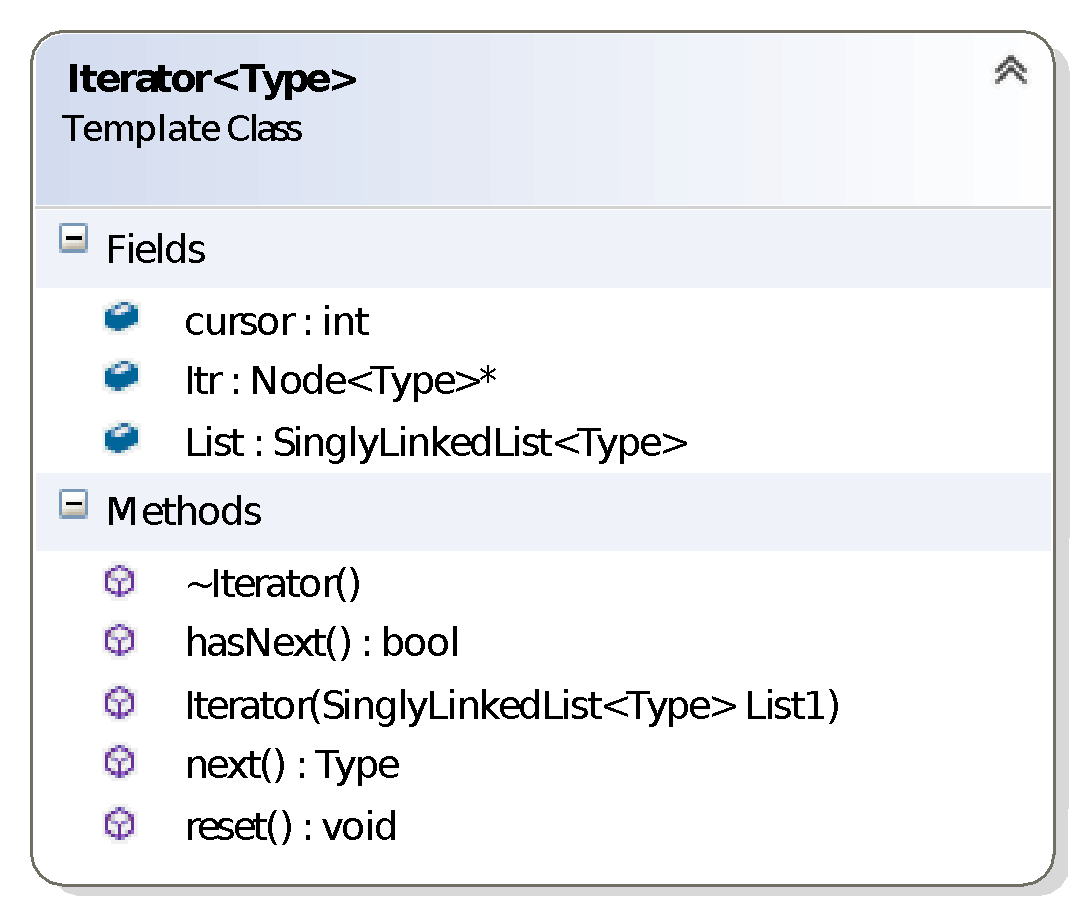Screen dimensions: 1088x919
Task: Click the next method icon
Action: click(x=119, y=764)
